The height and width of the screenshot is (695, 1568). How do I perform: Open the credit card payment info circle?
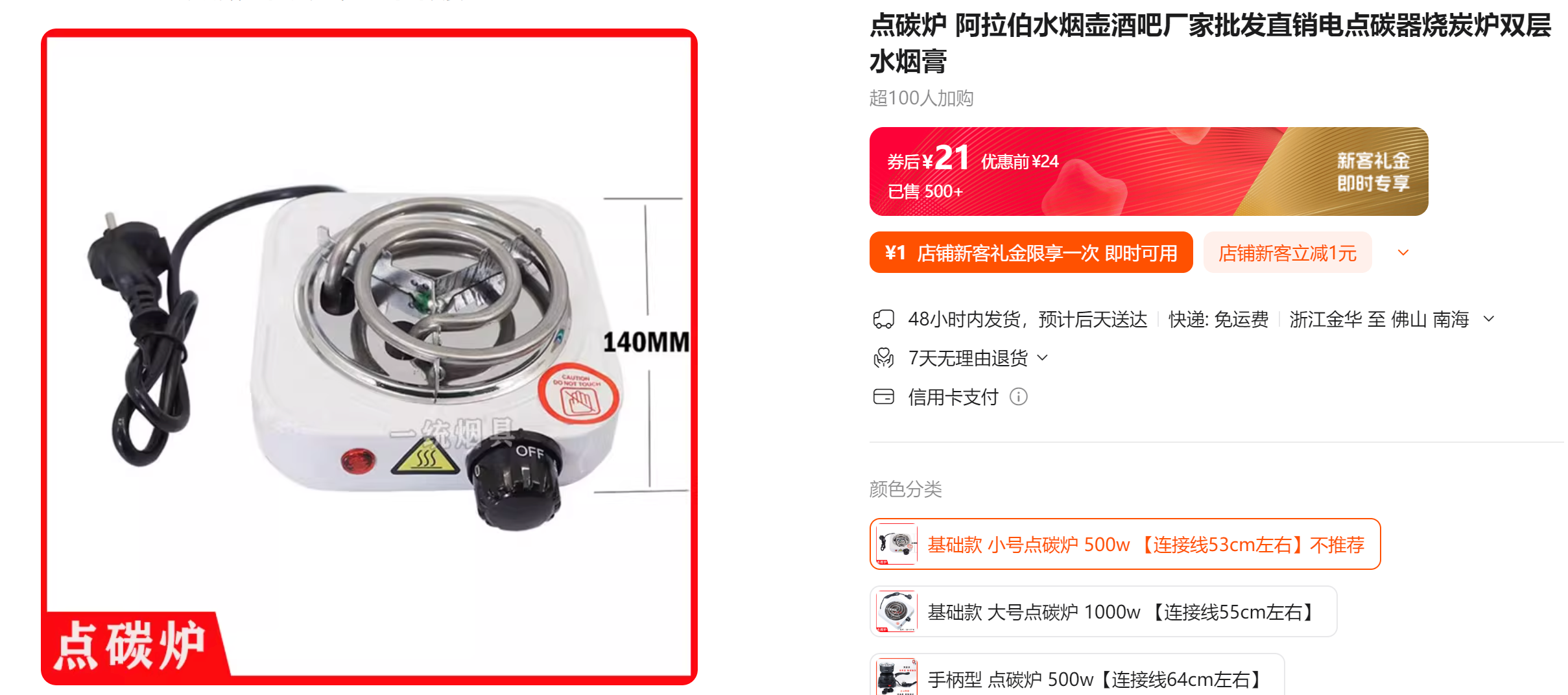tap(1019, 397)
